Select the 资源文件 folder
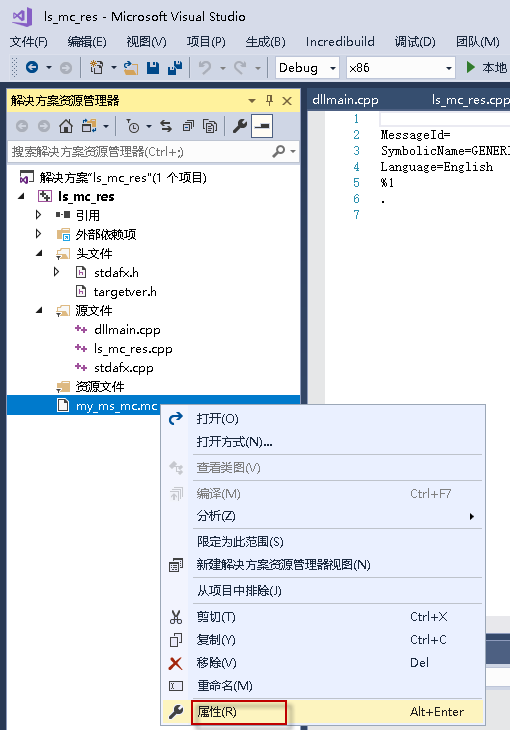Viewport: 510px width, 730px height. coord(100,386)
